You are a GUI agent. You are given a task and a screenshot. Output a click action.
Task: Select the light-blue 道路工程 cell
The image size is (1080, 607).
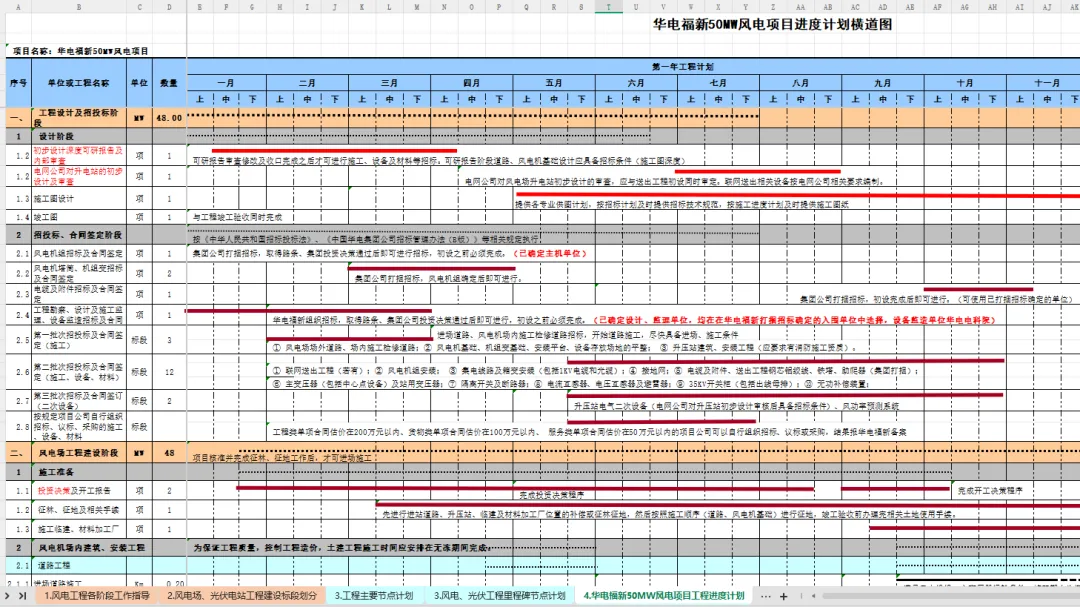[x=79, y=566]
